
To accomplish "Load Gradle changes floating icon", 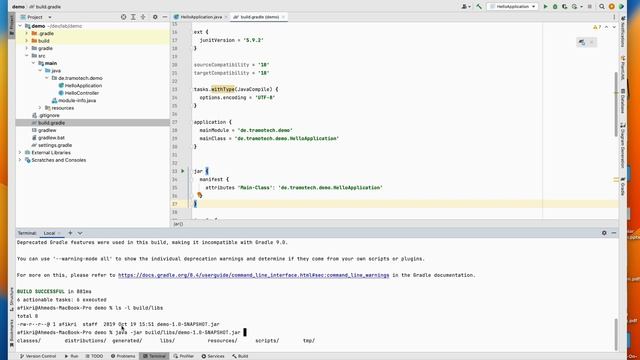I will tap(582, 42).
